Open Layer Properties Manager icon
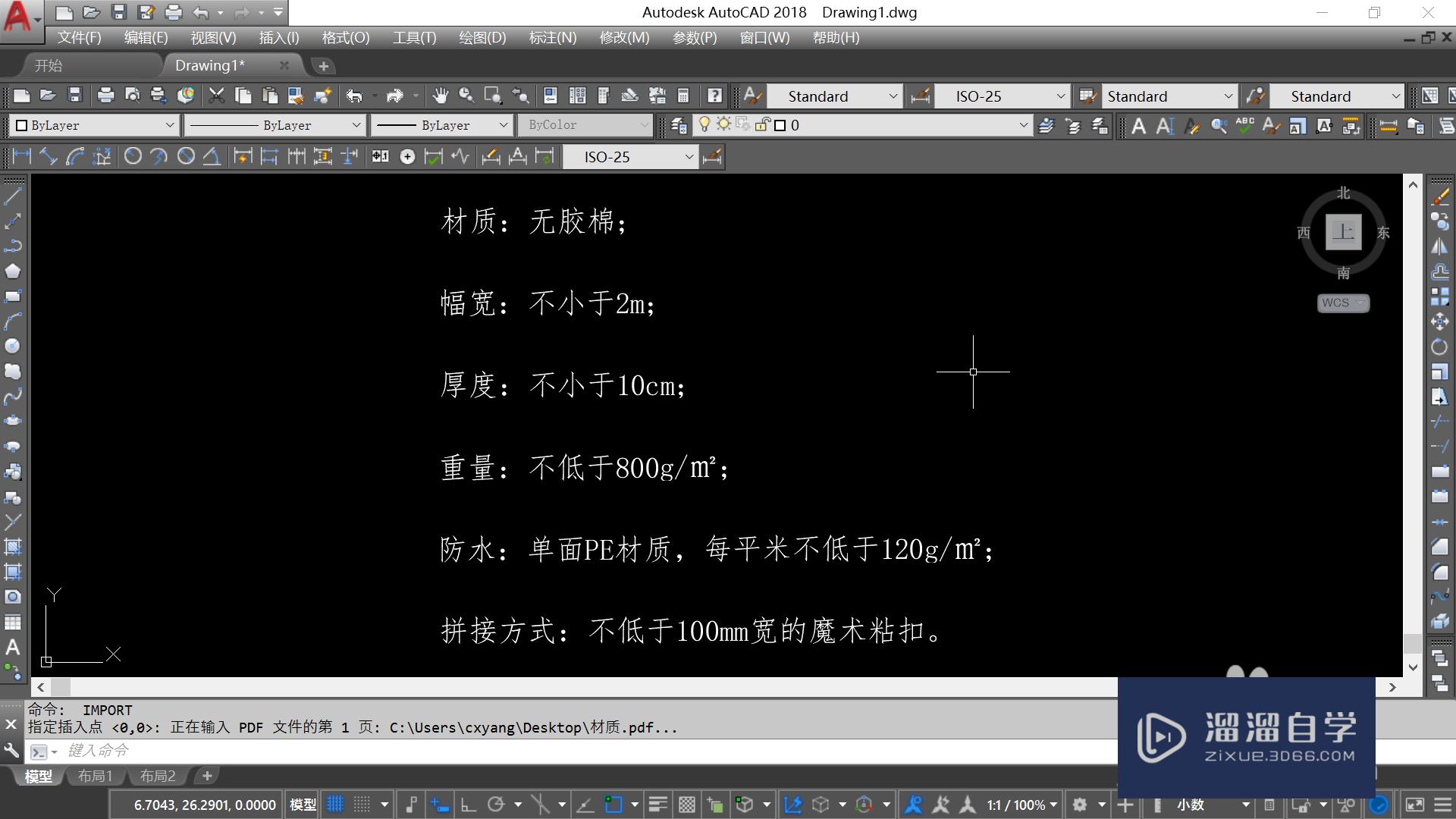Screen dimensions: 1456x819 pos(679,125)
